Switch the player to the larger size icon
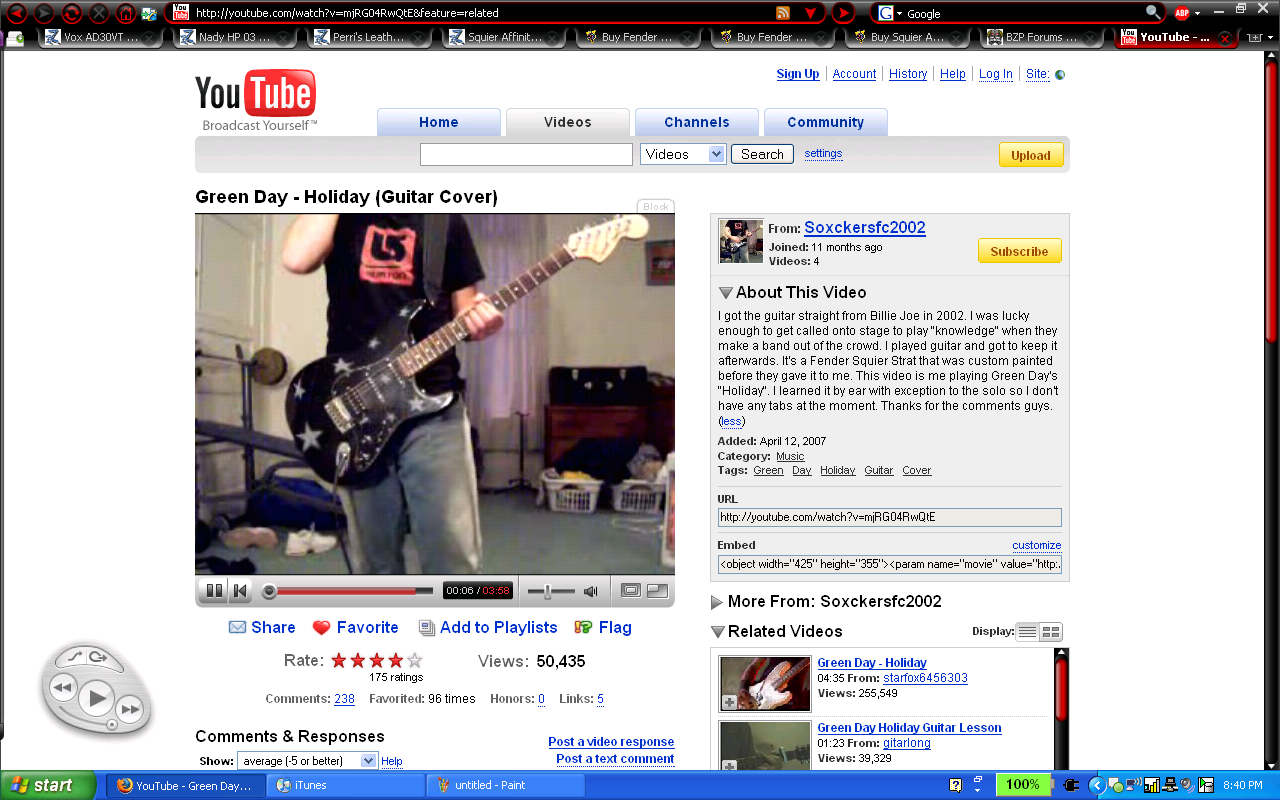The width and height of the screenshot is (1280, 800). pyautogui.click(x=657, y=590)
